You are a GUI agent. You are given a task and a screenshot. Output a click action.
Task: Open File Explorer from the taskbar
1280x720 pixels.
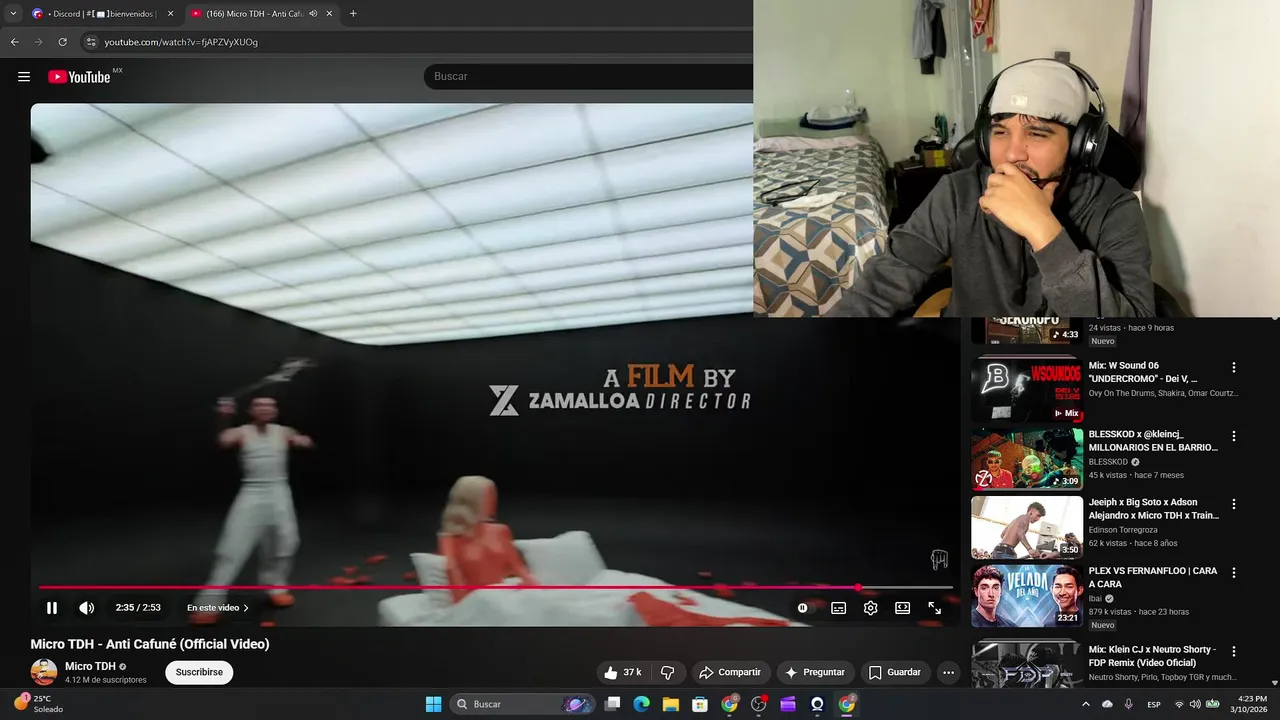671,704
